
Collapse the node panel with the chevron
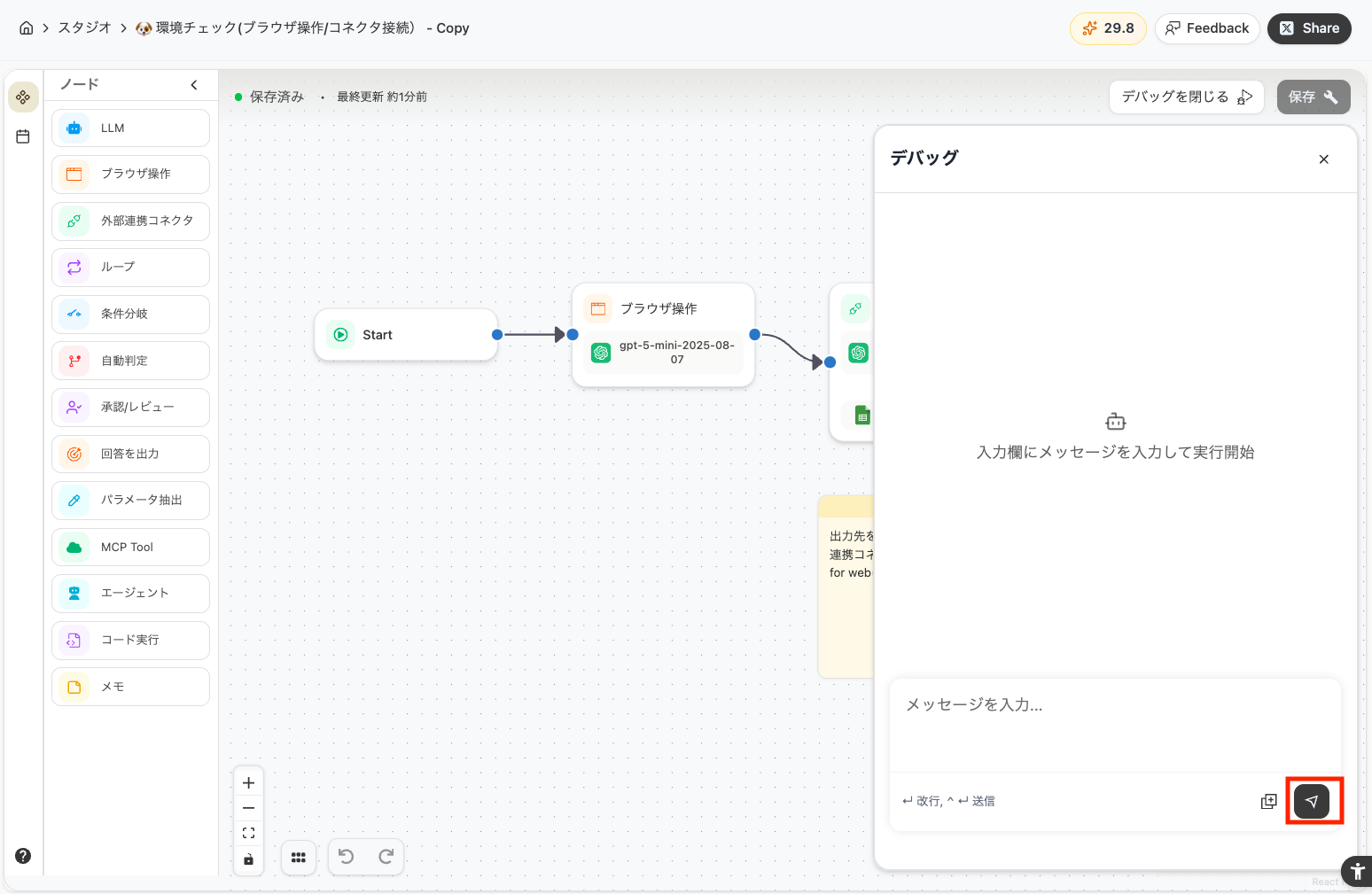coord(194,84)
